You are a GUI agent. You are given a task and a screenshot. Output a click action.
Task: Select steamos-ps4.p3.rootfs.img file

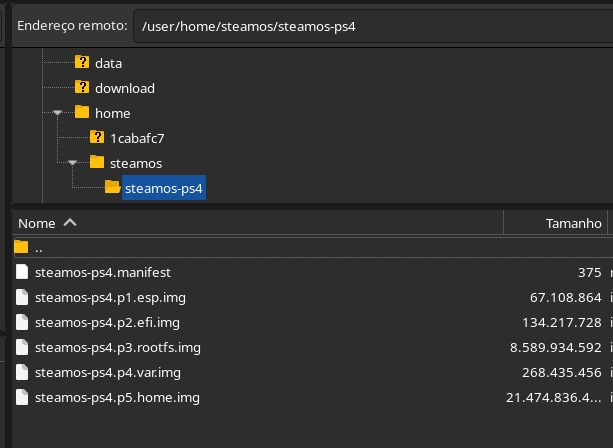coord(118,348)
